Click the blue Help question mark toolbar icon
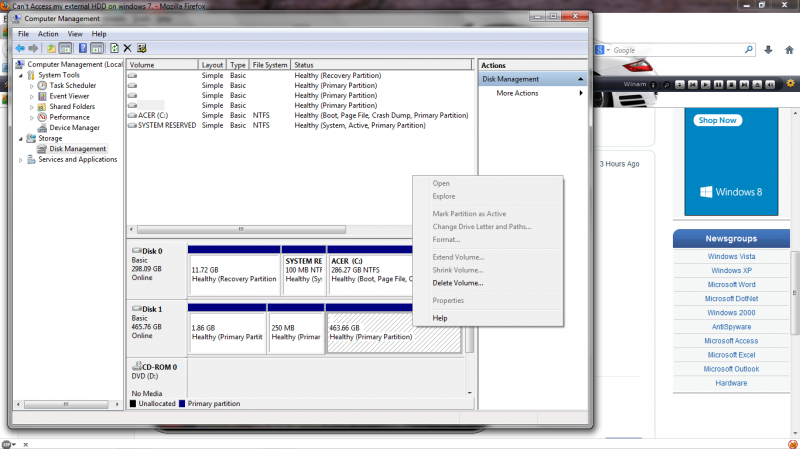The image size is (800, 449). click(x=83, y=48)
